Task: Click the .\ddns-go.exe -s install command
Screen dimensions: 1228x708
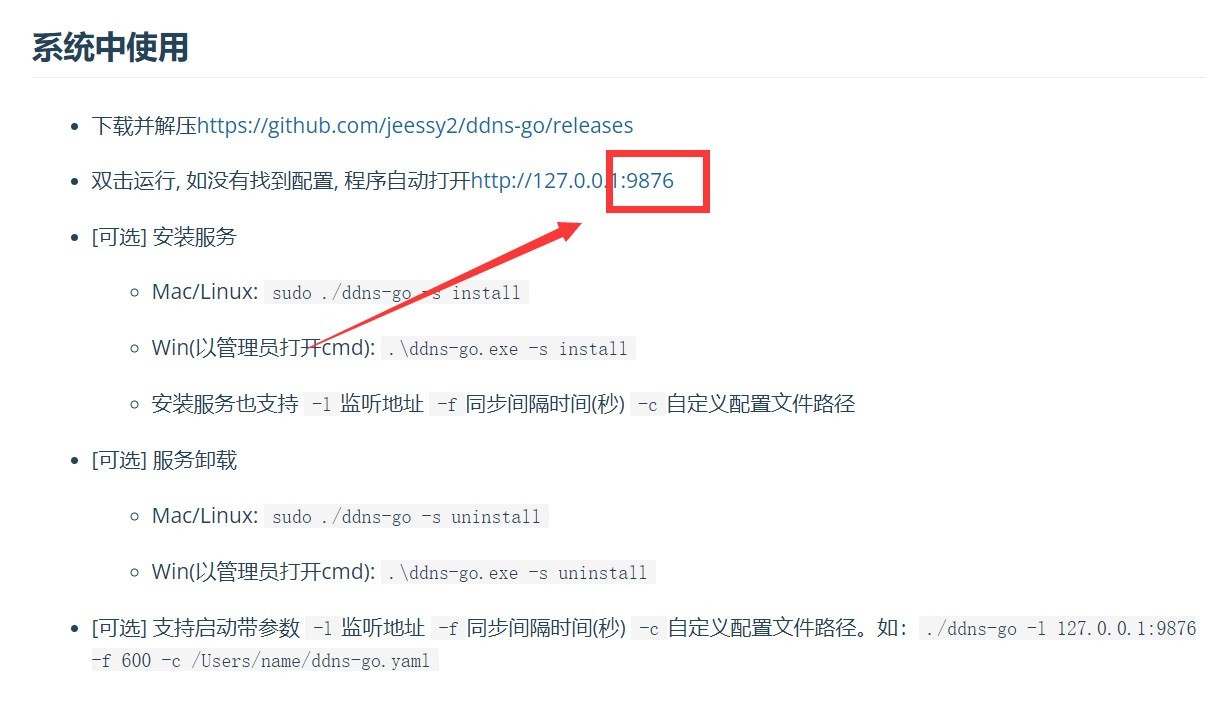Action: click(x=507, y=349)
